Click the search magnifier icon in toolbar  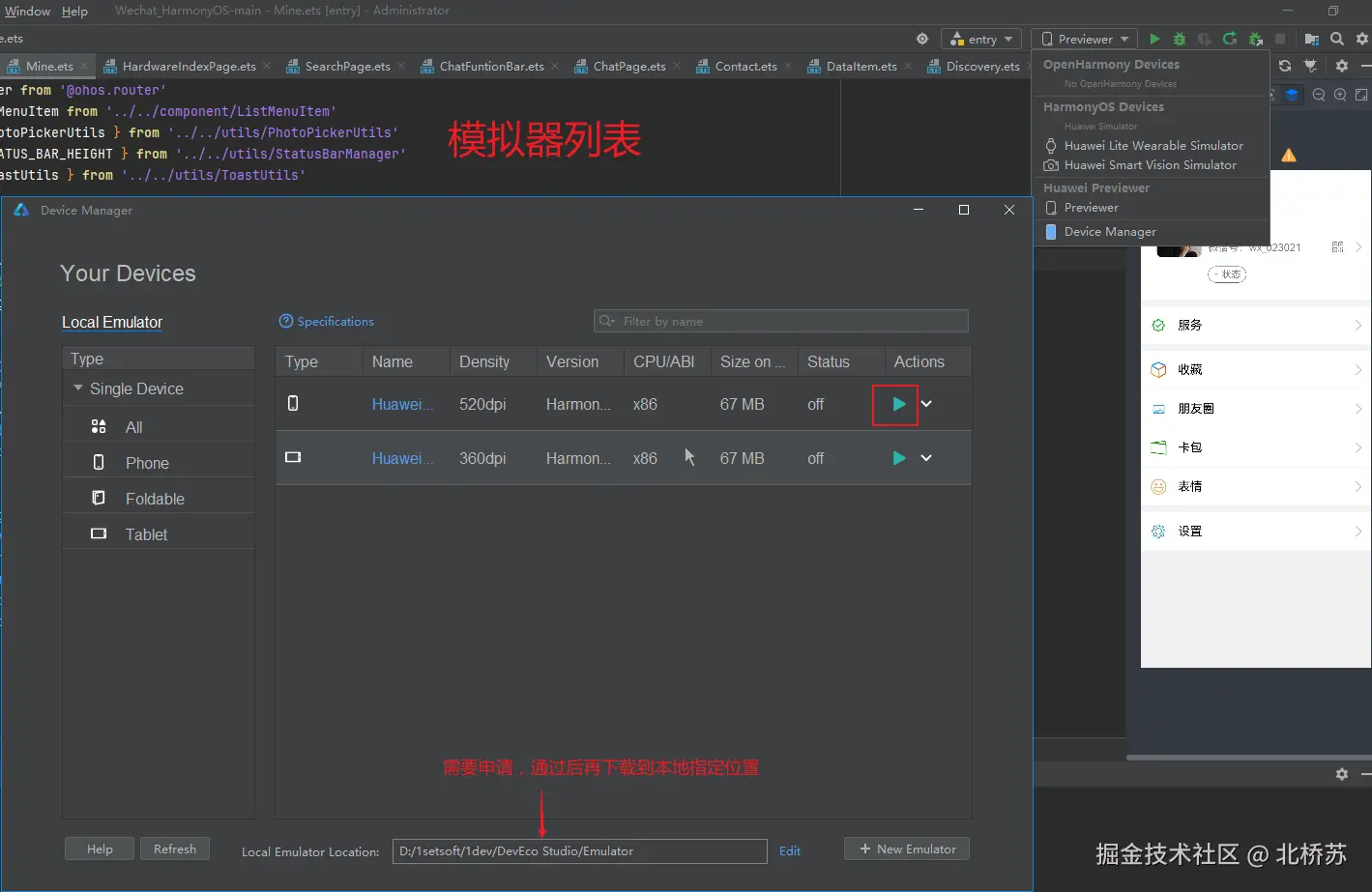1337,39
